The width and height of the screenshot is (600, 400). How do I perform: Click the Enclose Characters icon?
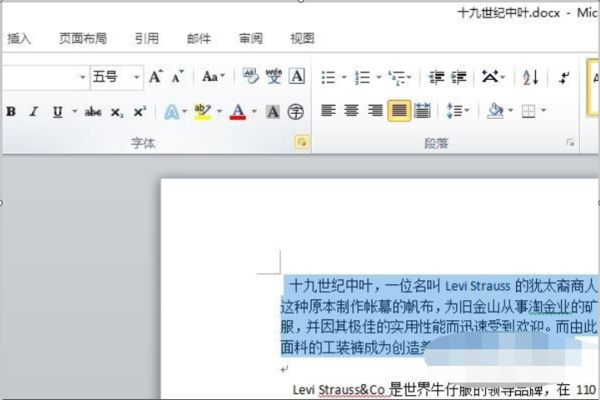click(295, 112)
